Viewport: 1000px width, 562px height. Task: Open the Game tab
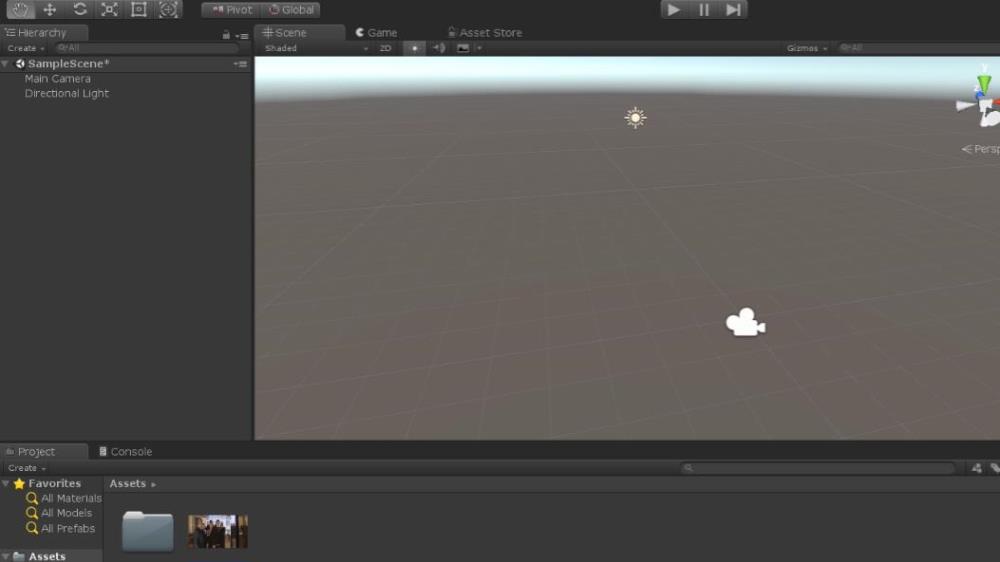point(376,33)
